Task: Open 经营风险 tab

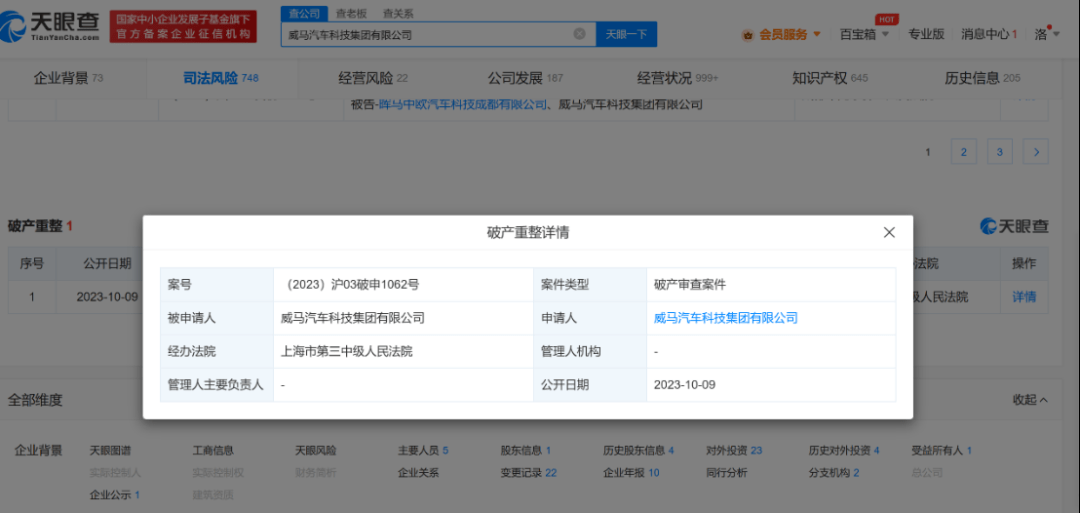Action: point(373,78)
